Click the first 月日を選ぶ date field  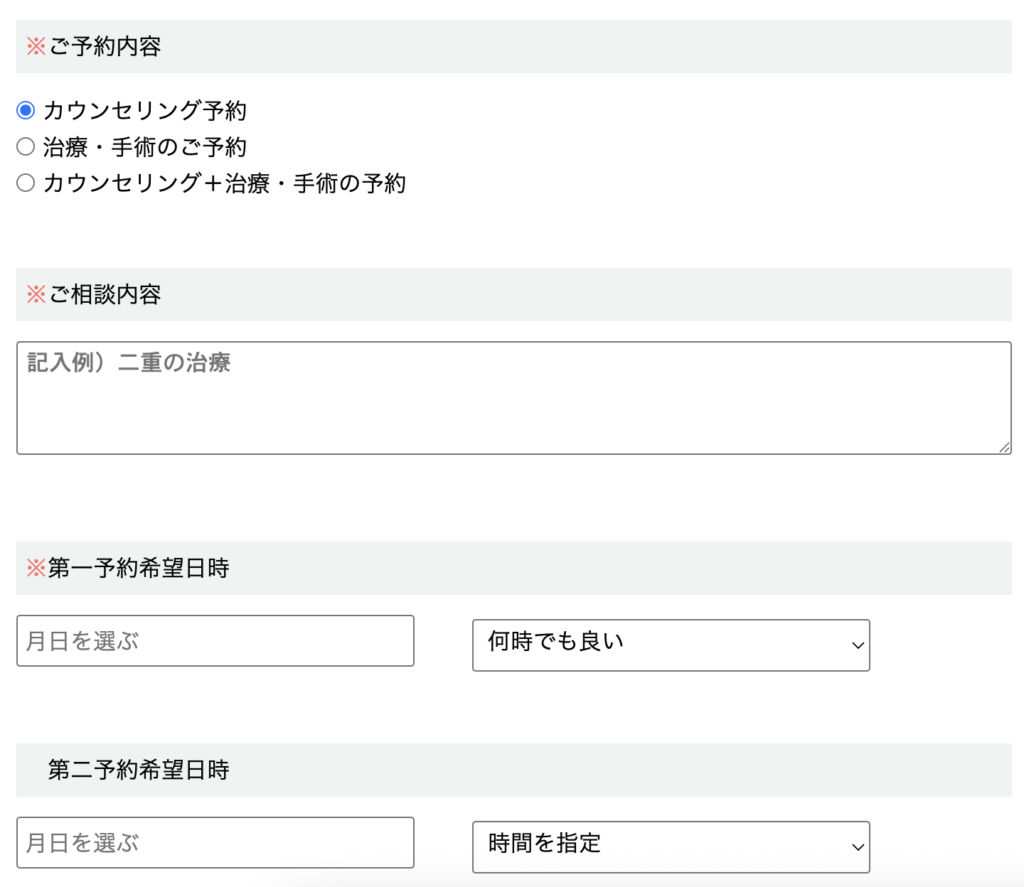215,640
